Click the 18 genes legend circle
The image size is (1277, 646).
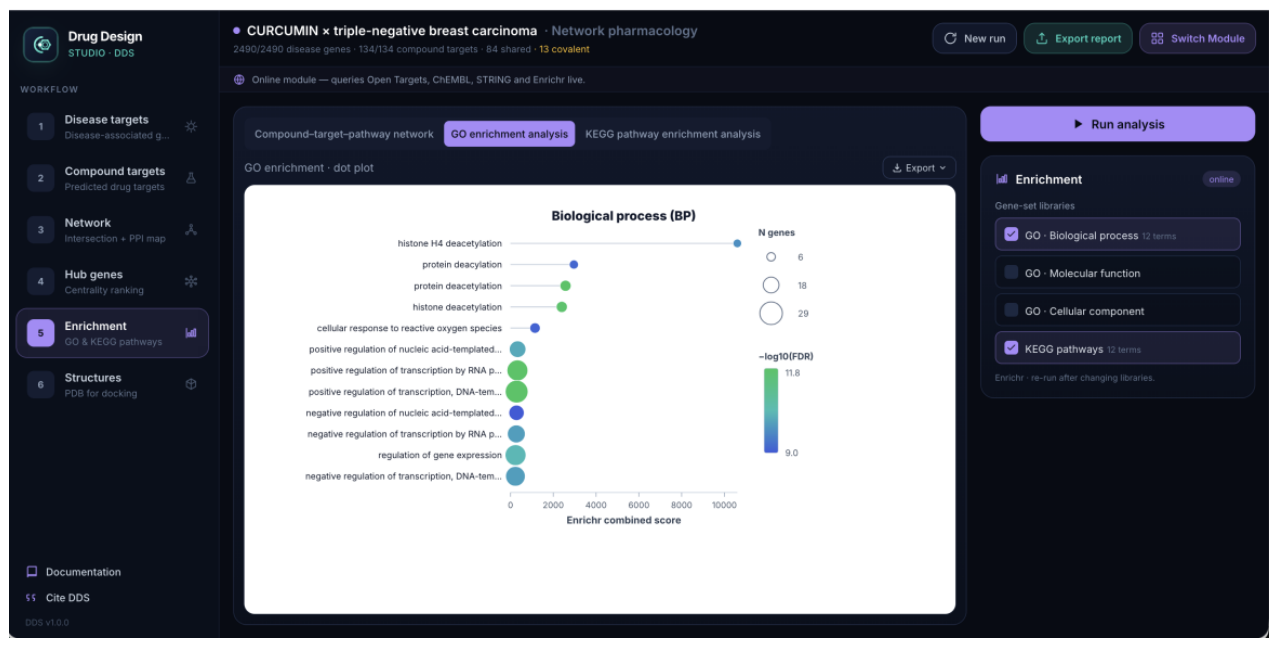click(x=771, y=285)
